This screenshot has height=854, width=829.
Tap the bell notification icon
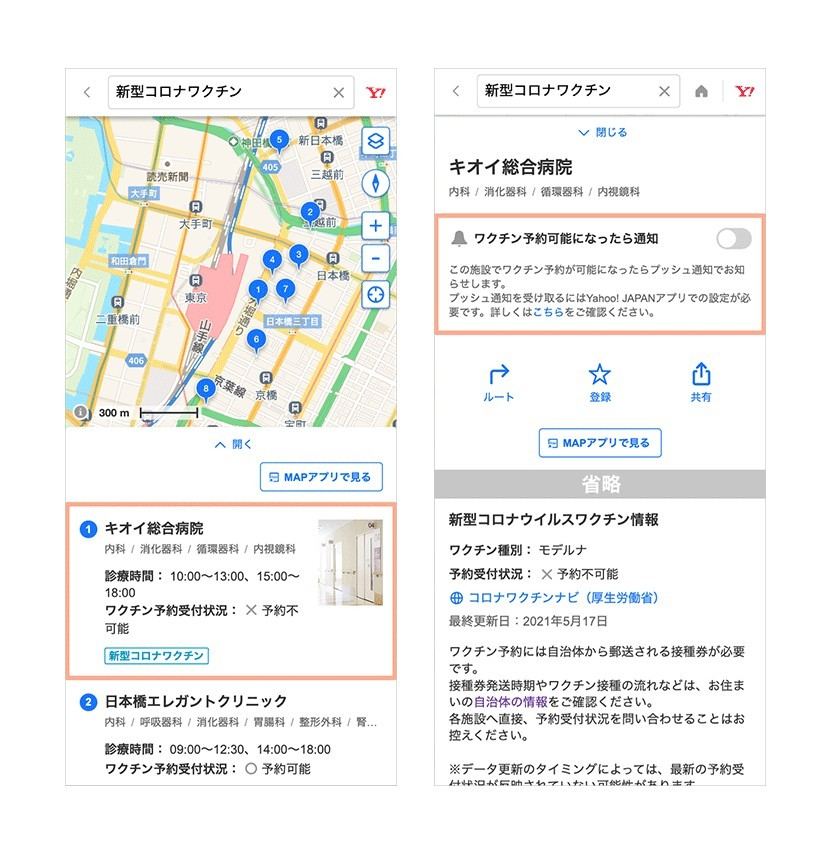click(x=459, y=239)
